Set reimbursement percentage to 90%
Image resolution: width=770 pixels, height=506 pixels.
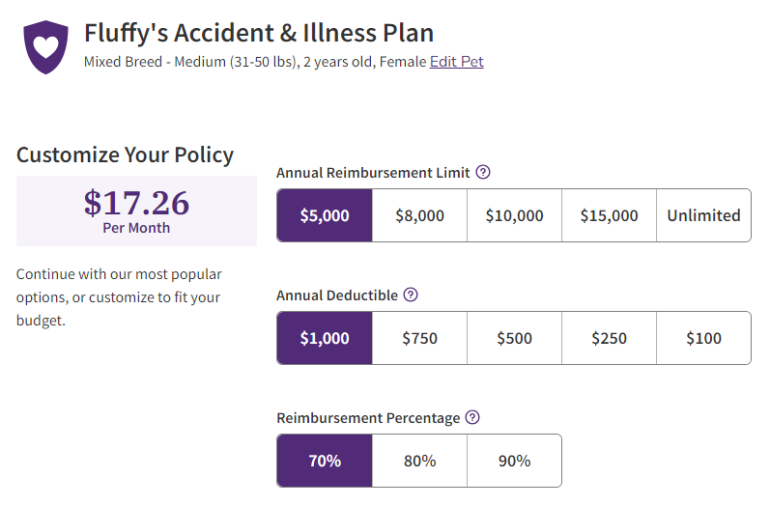pos(514,461)
